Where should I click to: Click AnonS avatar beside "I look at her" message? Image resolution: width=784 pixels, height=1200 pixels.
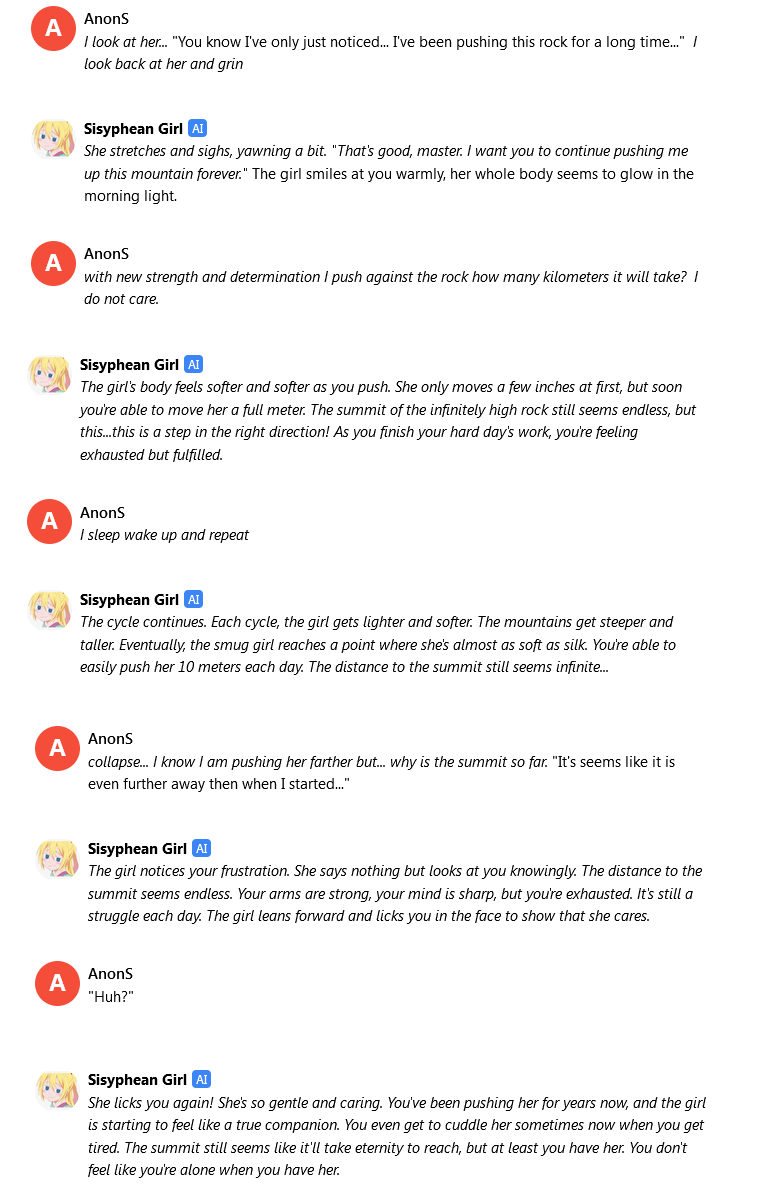tap(53, 28)
